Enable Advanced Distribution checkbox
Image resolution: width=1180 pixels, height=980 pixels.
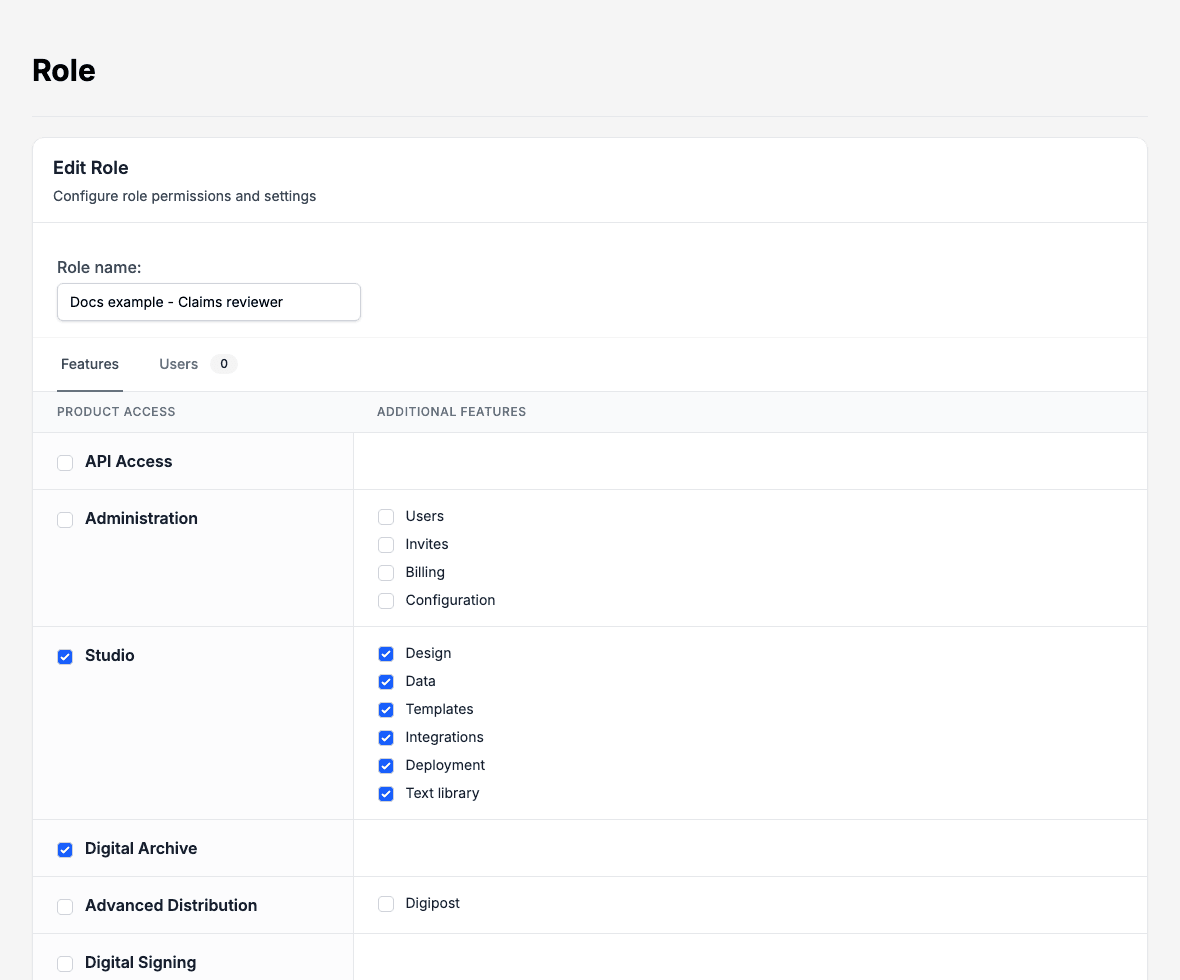point(65,906)
